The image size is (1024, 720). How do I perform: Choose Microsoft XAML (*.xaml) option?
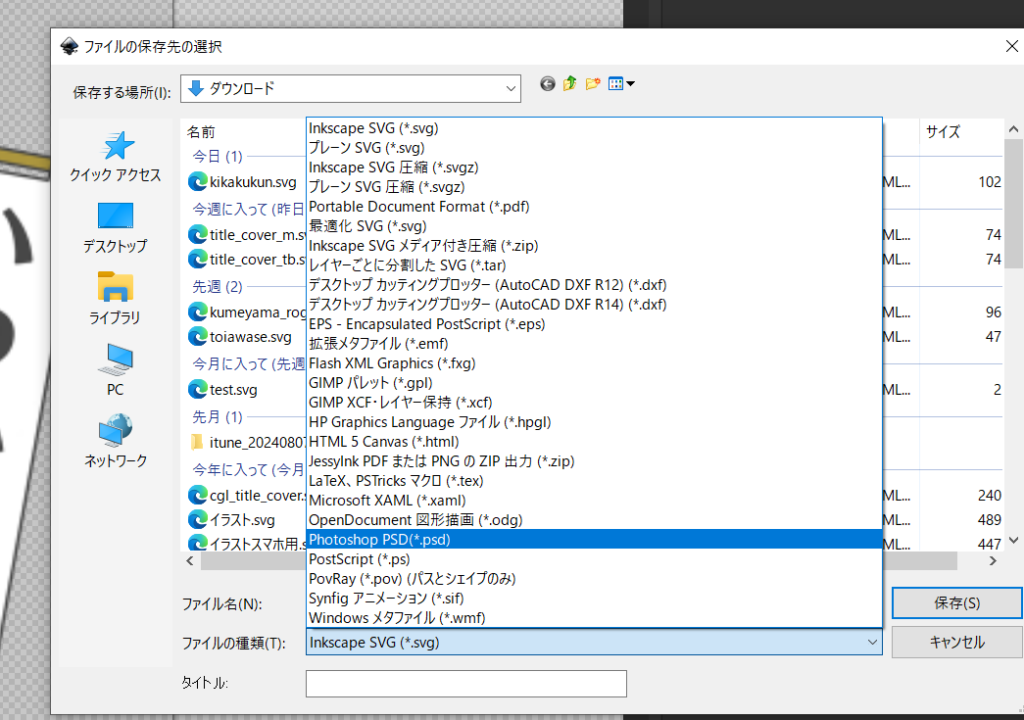(594, 500)
